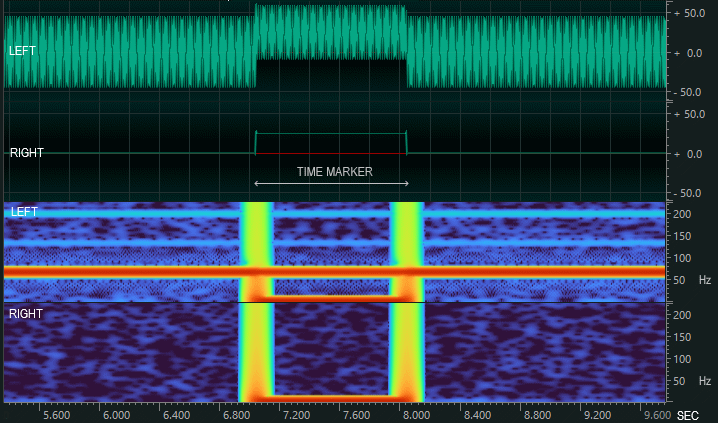Click the RIGHT label in the spectrogram
Viewport: 718px width, 423px height.
tap(26, 314)
